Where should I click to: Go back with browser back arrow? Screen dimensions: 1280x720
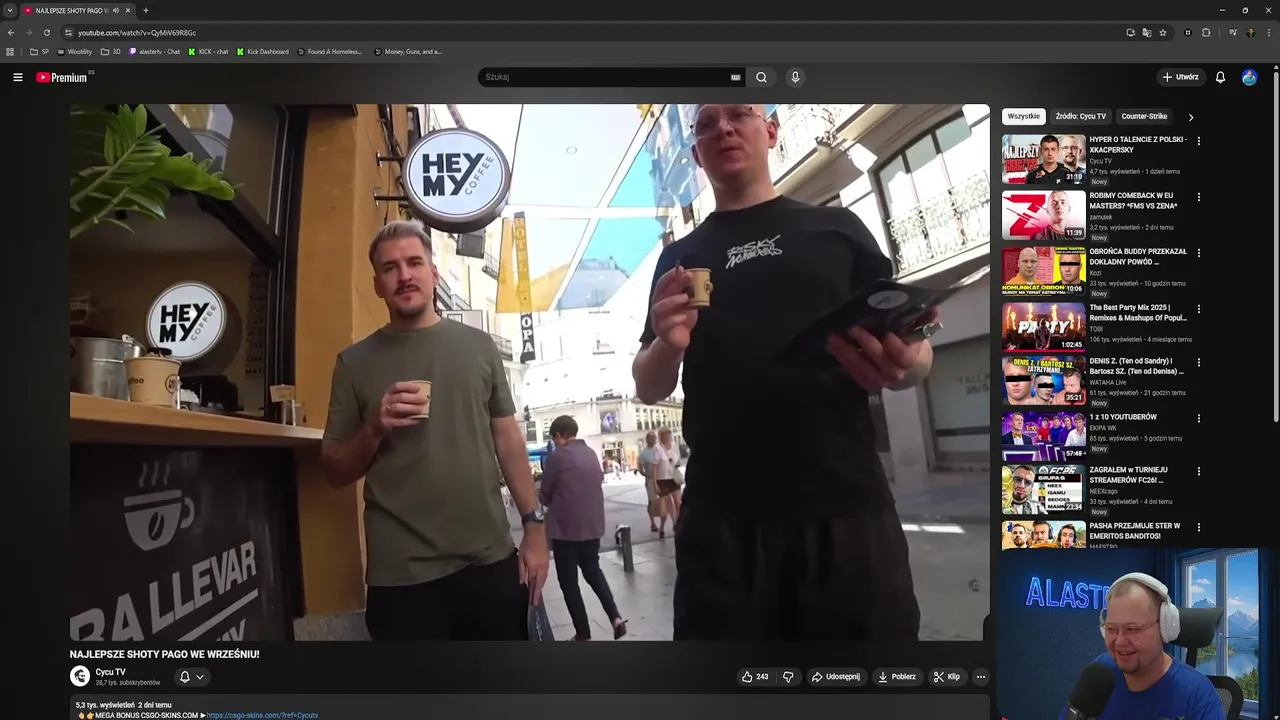coord(10,32)
